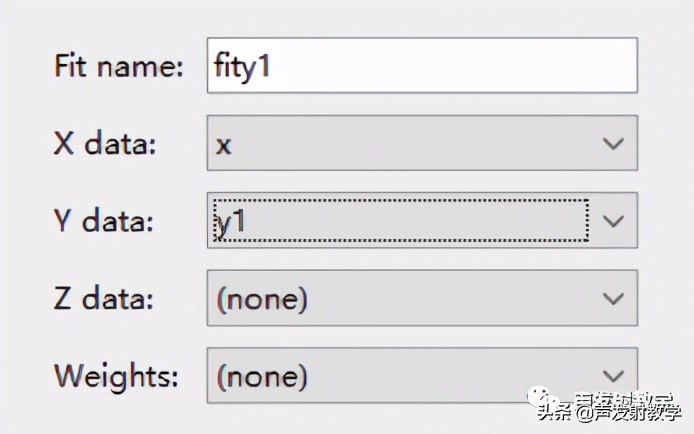694x434 pixels.
Task: Open the X data dropdown
Action: point(421,143)
